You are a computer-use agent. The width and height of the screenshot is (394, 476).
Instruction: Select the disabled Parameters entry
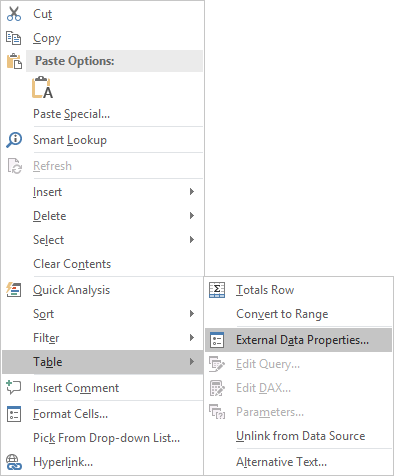[x=298, y=412]
